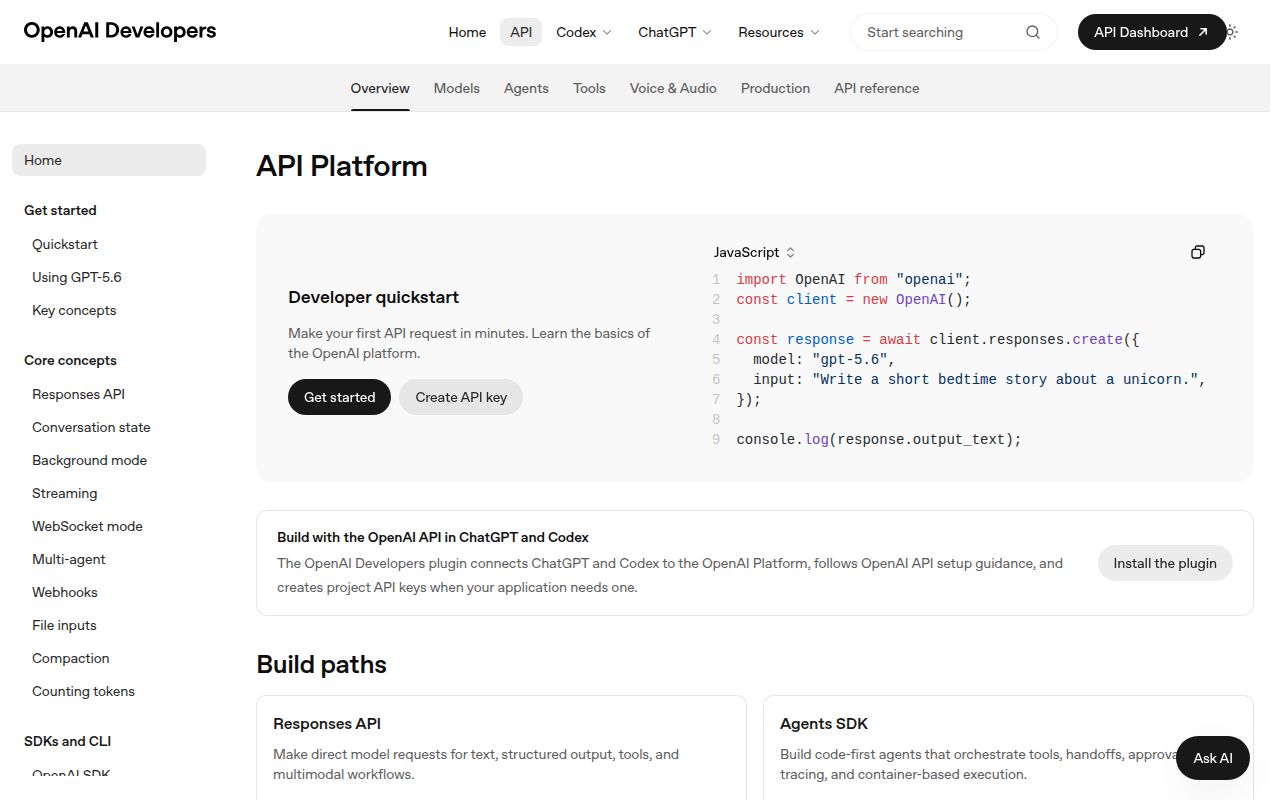This screenshot has width=1280, height=800.
Task: Switch to the Voice & Audio tab
Action: coord(673,88)
